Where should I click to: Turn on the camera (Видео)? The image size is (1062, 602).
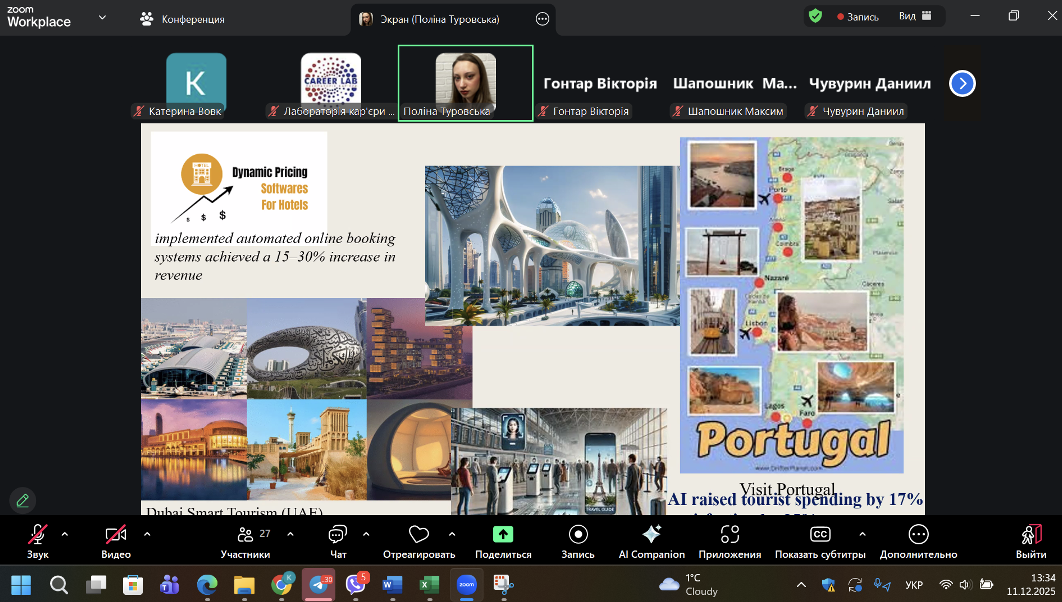pyautogui.click(x=116, y=535)
